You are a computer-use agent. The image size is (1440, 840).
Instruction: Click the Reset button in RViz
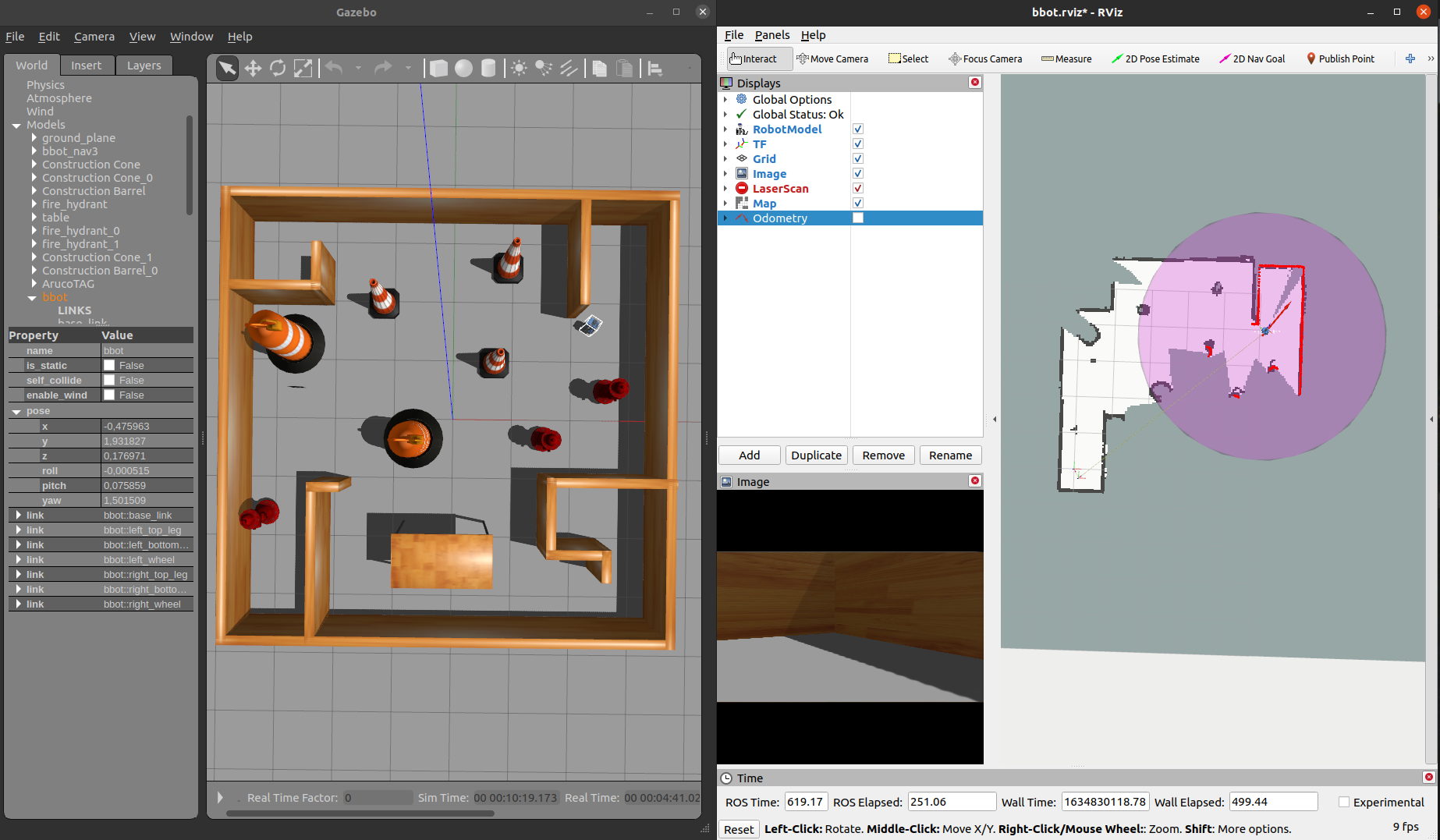(x=739, y=829)
